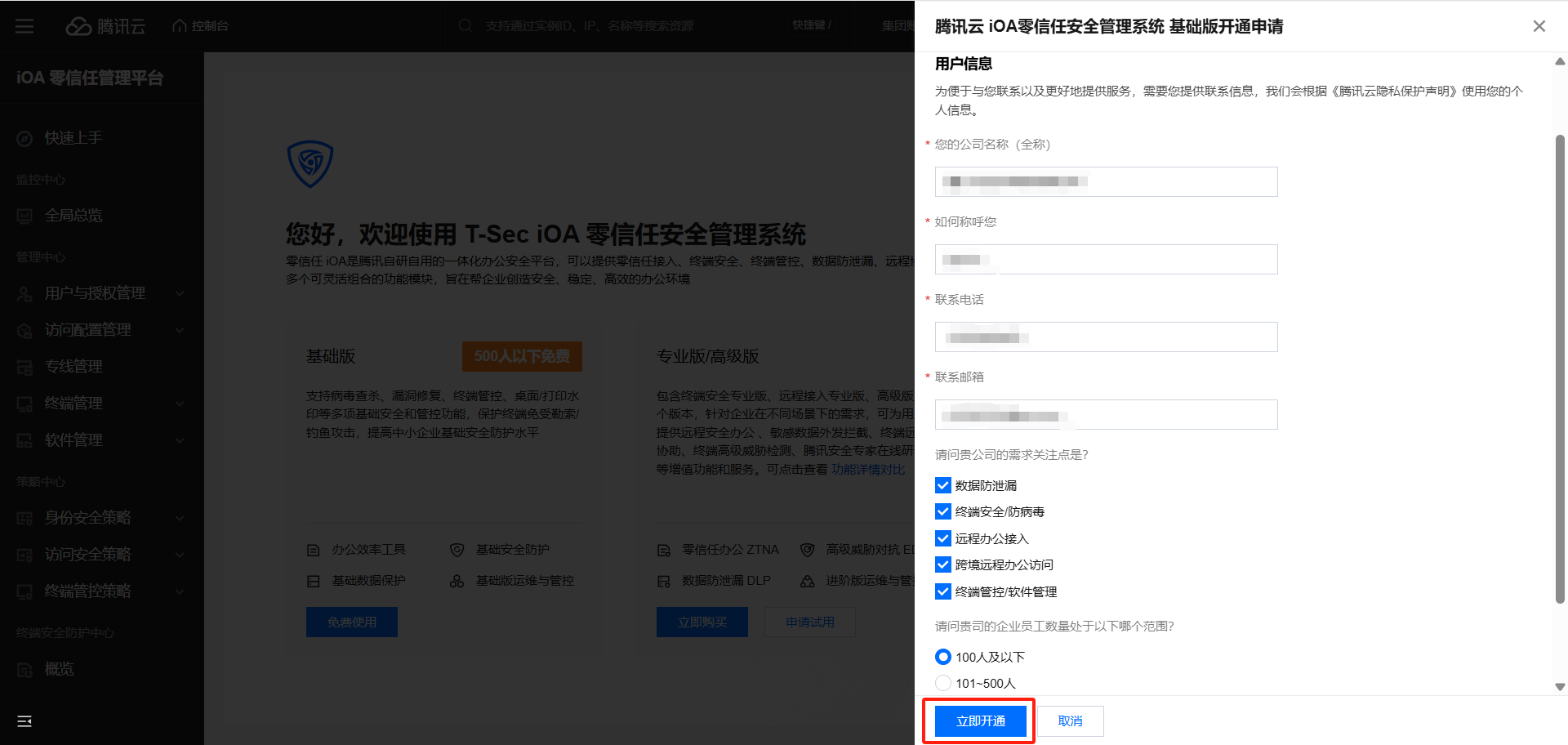Click the 身份安全策略 sidebar icon
This screenshot has width=1568, height=745.
pos(24,518)
